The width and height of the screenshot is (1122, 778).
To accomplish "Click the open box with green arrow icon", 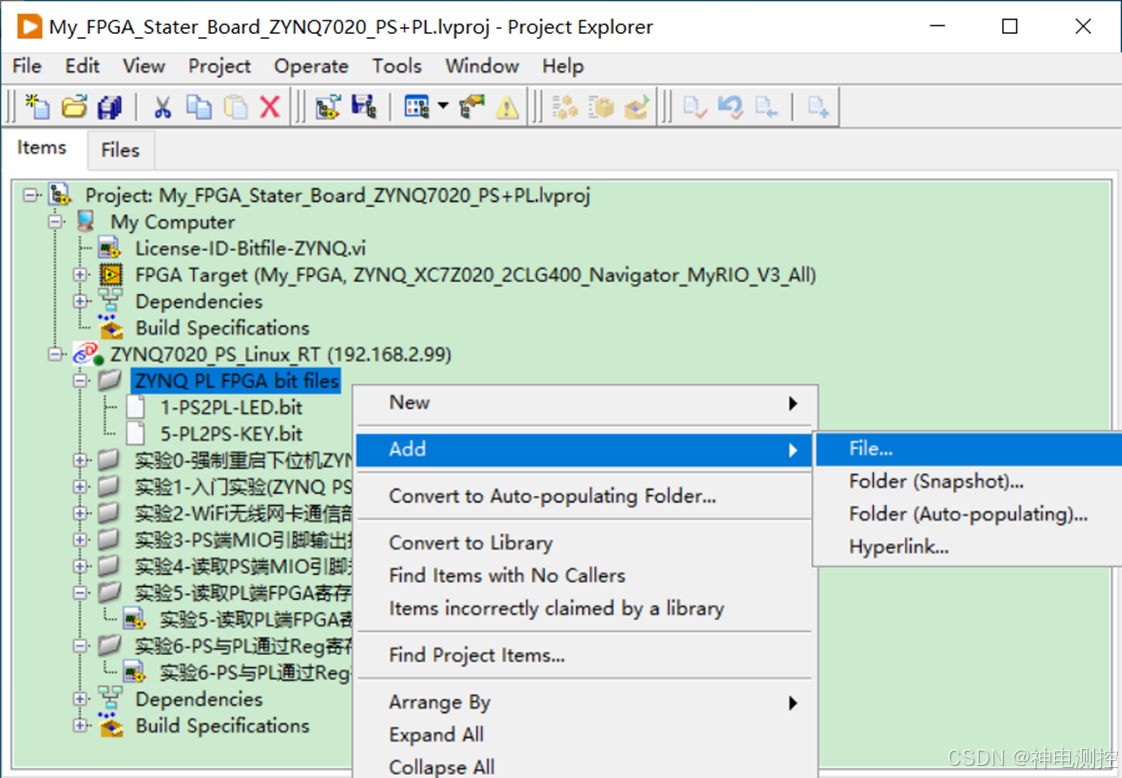I will coord(637,107).
